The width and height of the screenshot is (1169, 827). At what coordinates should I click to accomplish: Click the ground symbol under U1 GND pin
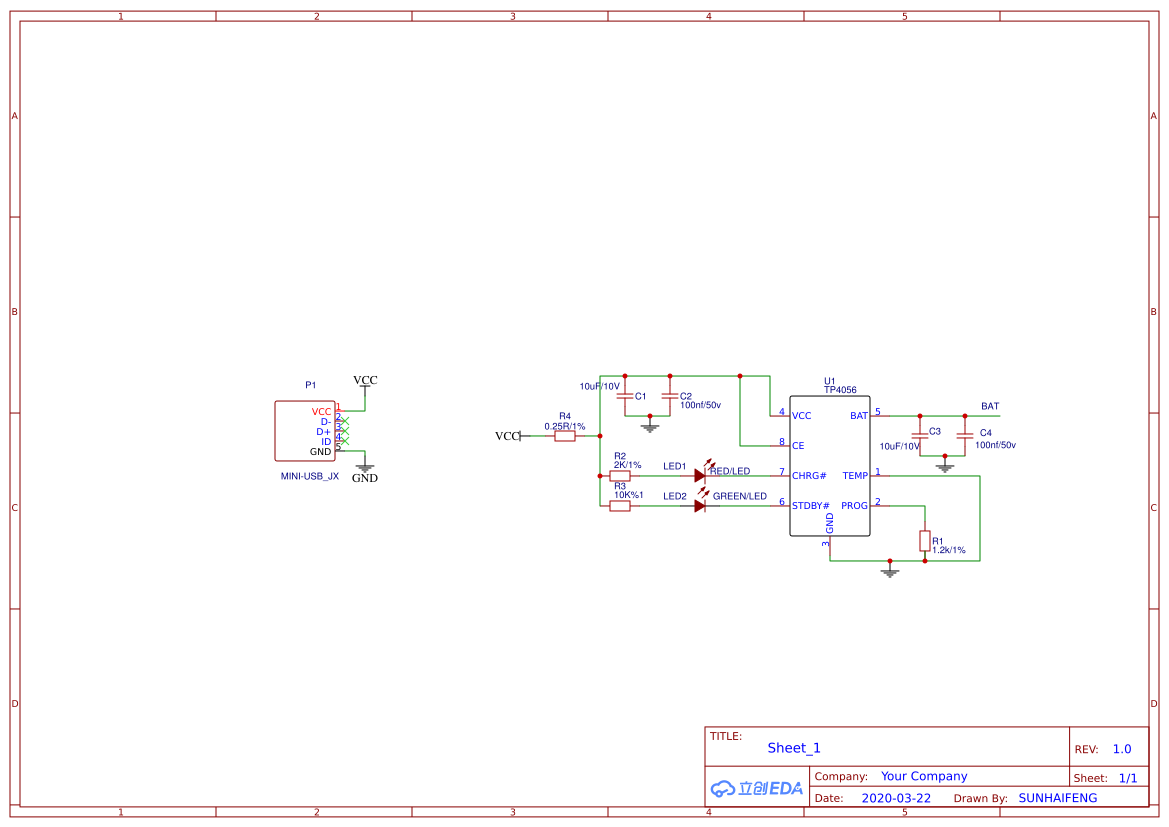tap(889, 572)
